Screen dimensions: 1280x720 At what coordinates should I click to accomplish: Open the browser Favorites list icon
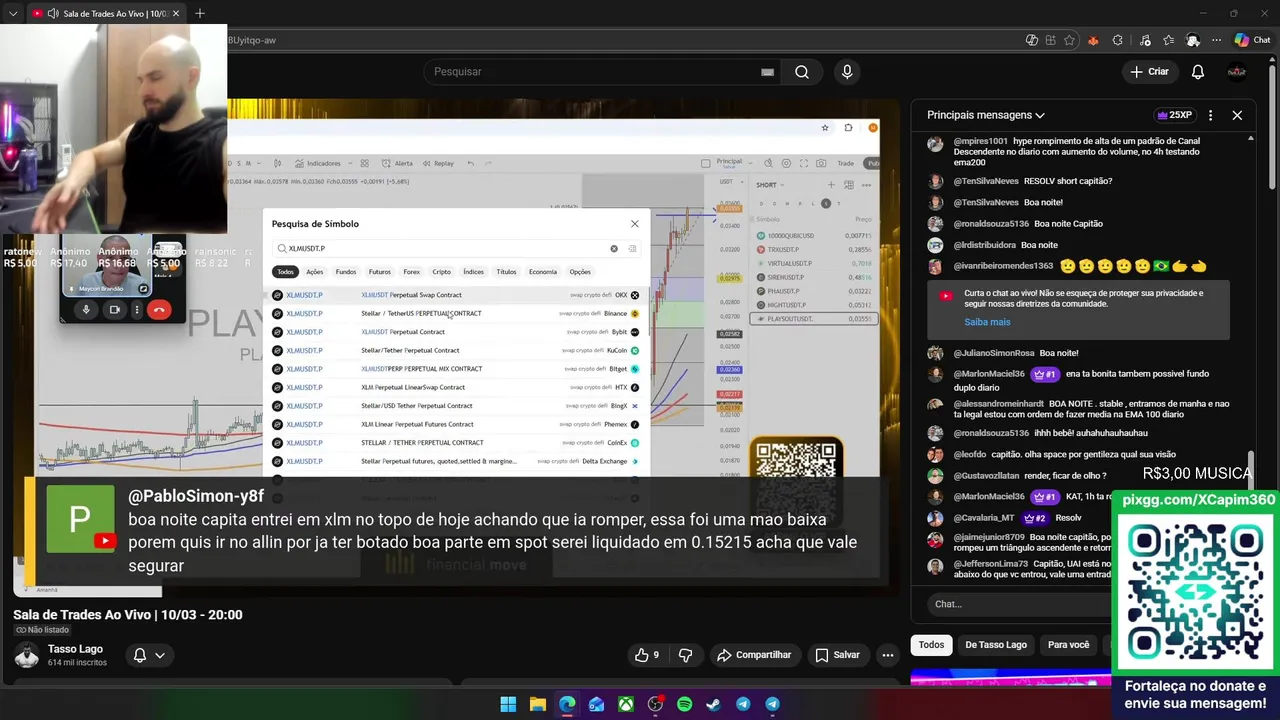[1168, 40]
